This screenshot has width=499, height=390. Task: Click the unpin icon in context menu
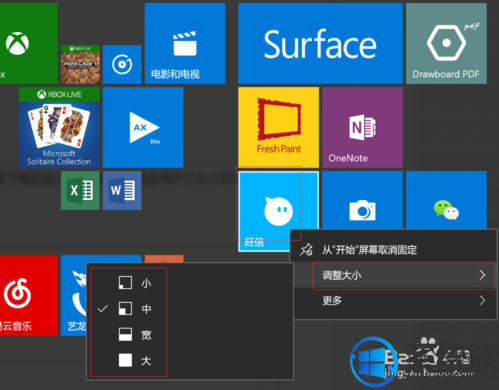[x=306, y=250]
